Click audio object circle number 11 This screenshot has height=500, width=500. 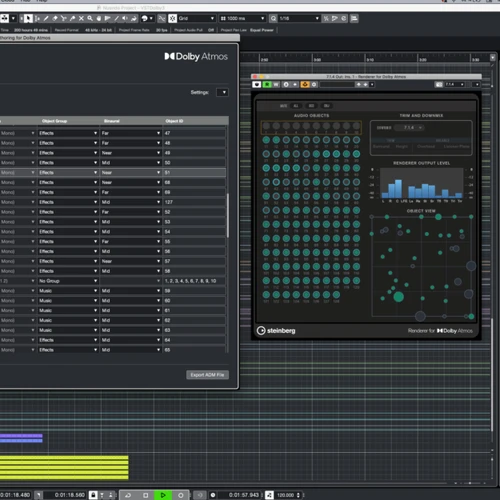click(x=266, y=140)
